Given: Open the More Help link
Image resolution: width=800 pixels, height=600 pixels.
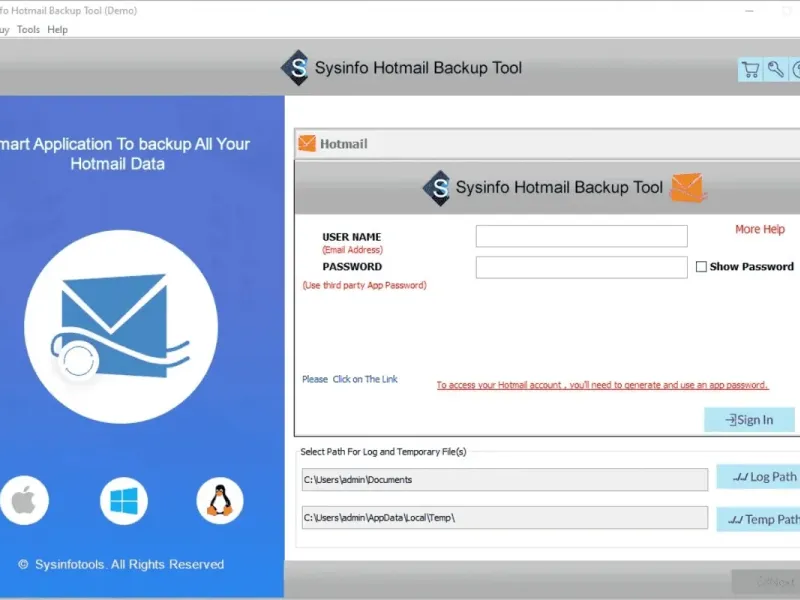Looking at the screenshot, I should pos(760,229).
